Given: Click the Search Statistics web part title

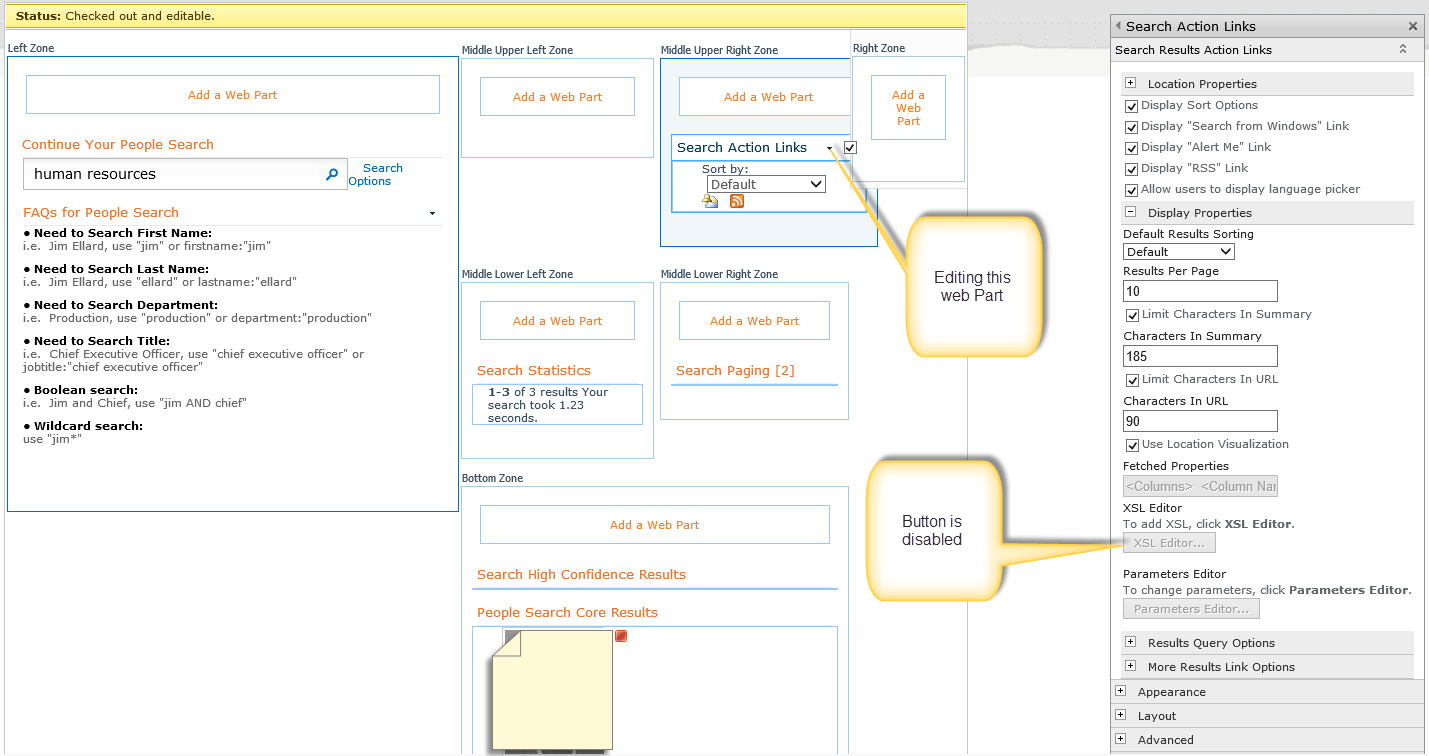Looking at the screenshot, I should [x=534, y=371].
